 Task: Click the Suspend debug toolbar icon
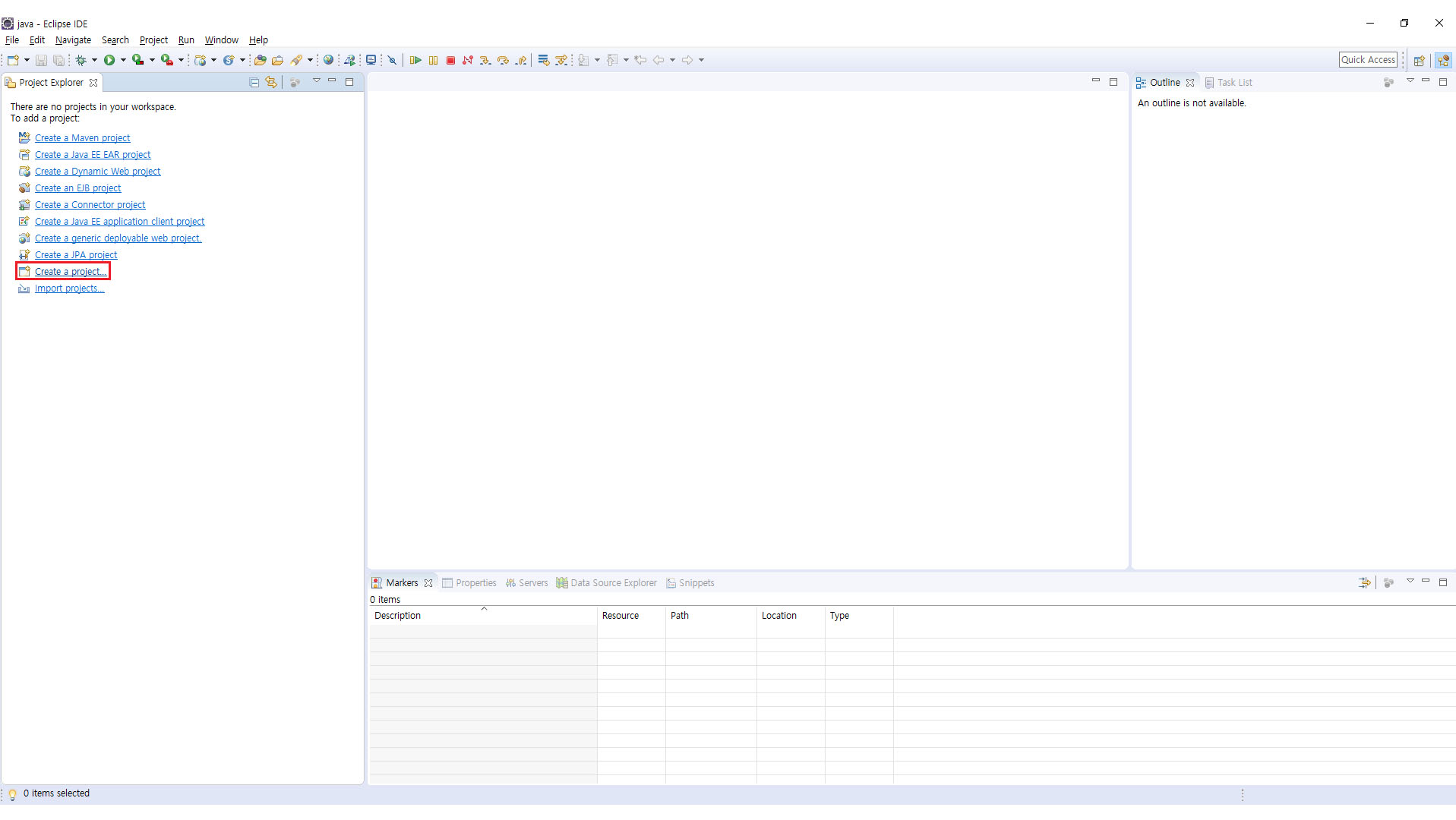coord(433,60)
